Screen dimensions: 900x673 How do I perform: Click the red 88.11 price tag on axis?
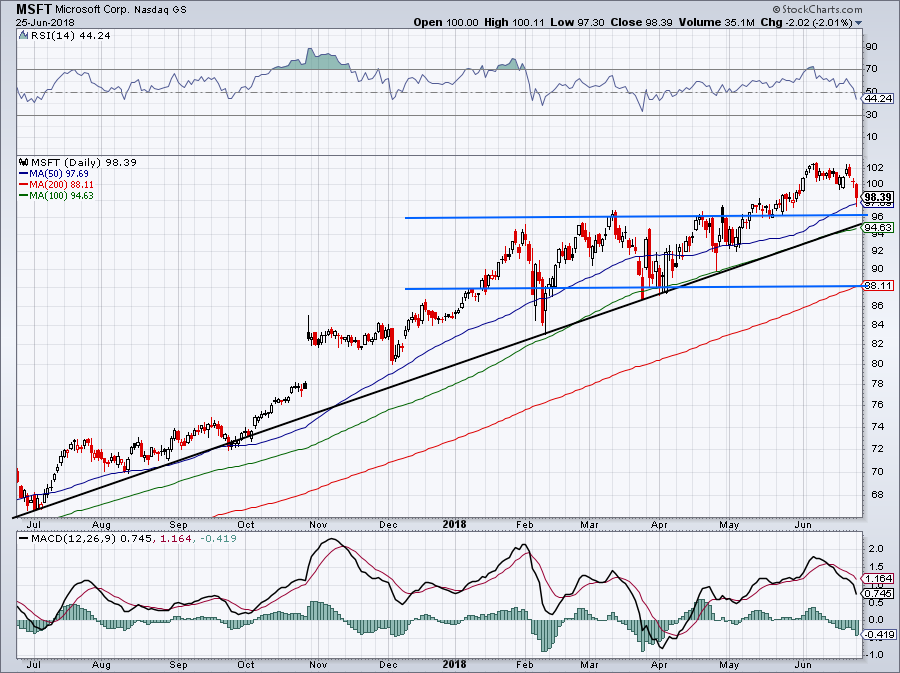879,286
